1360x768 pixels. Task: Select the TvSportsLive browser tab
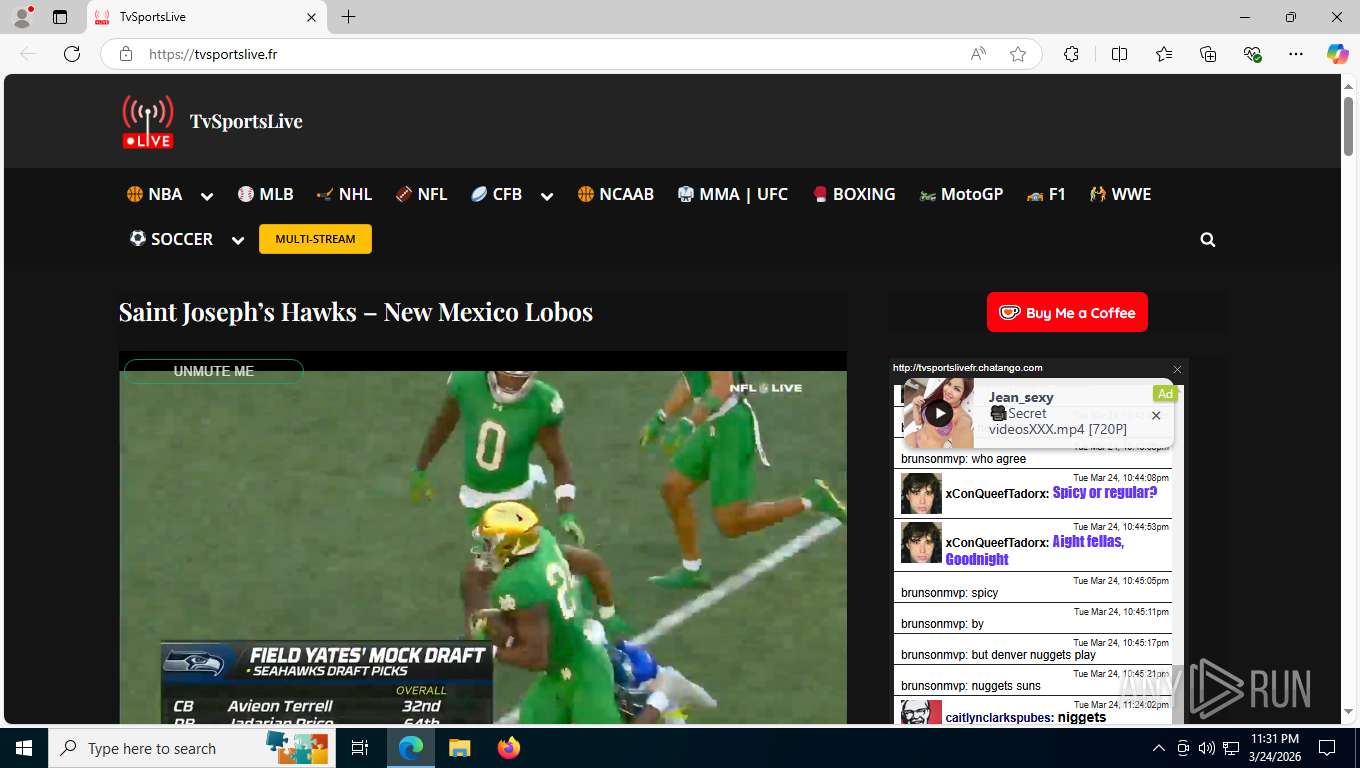pos(206,17)
